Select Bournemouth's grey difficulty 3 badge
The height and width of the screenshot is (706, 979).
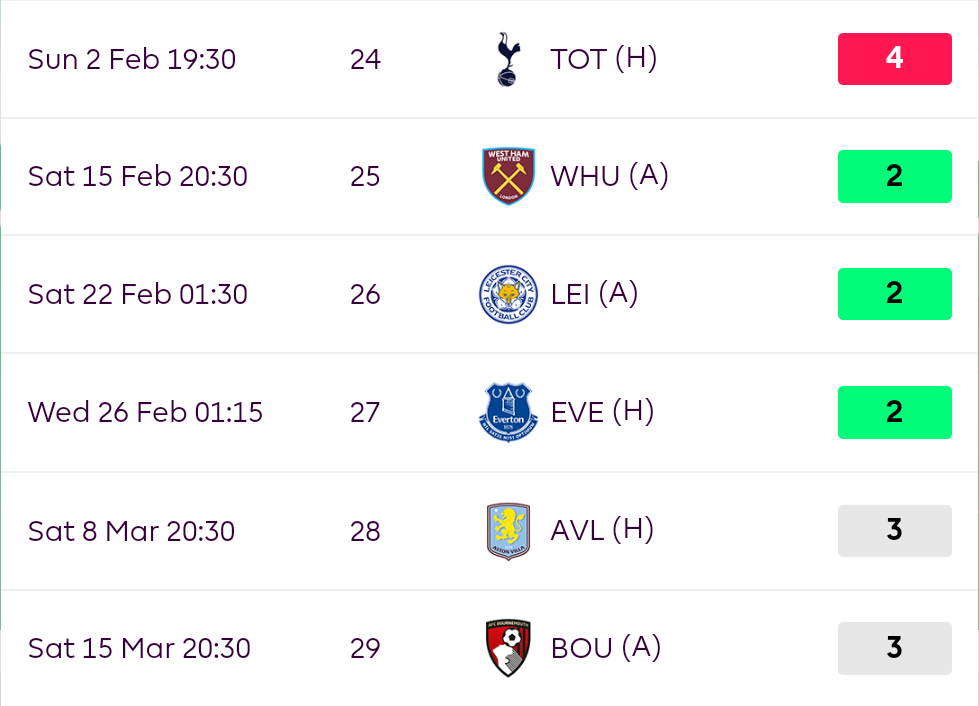[894, 648]
